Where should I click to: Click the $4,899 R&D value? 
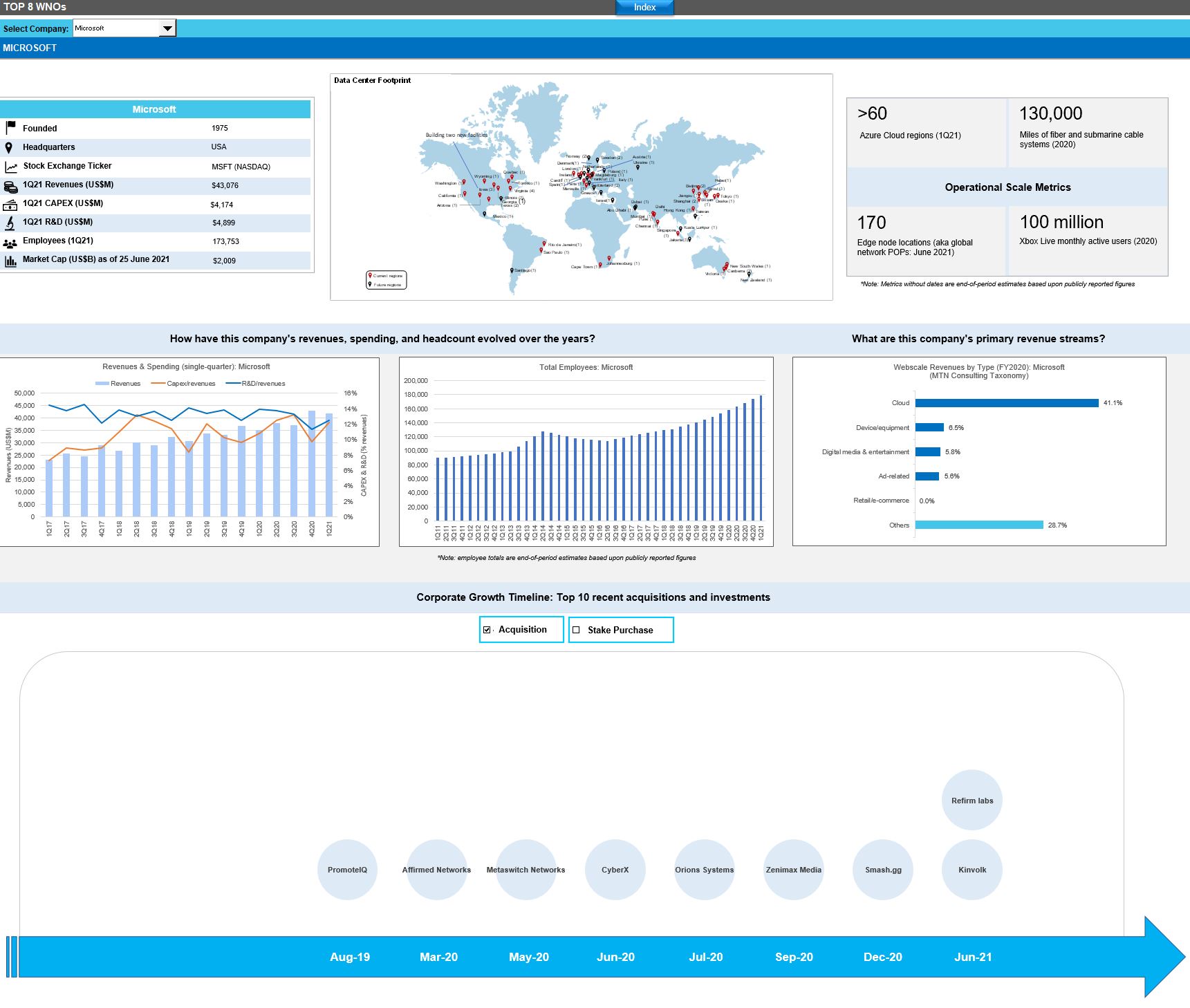[223, 223]
